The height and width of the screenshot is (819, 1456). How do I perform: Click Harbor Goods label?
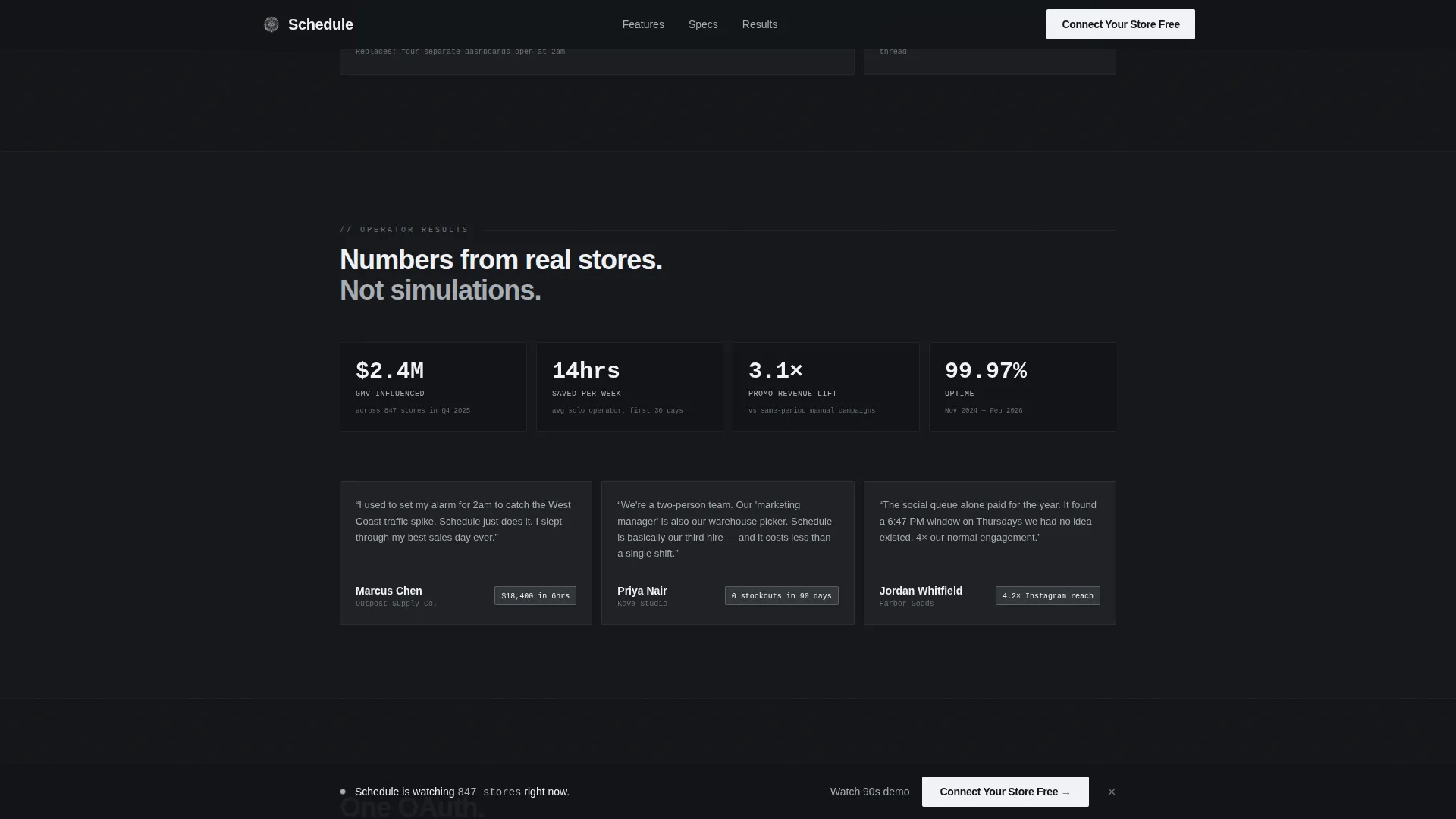[907, 604]
